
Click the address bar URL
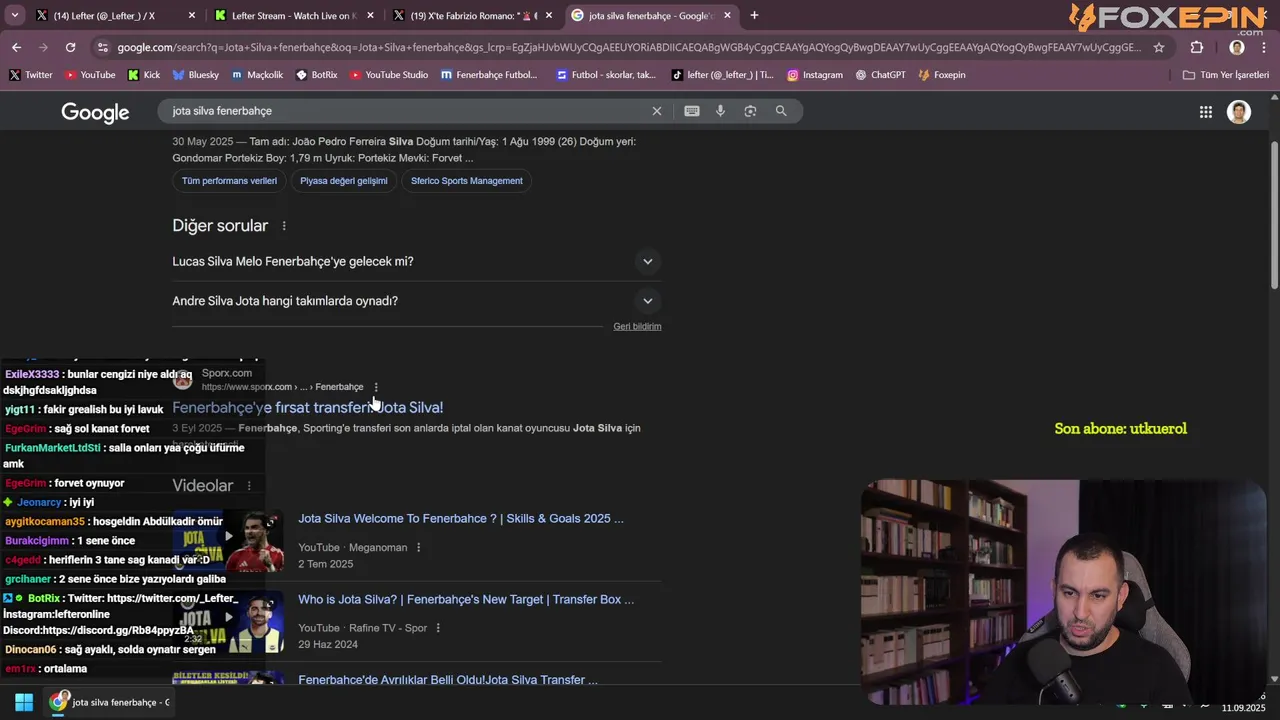pos(628,47)
